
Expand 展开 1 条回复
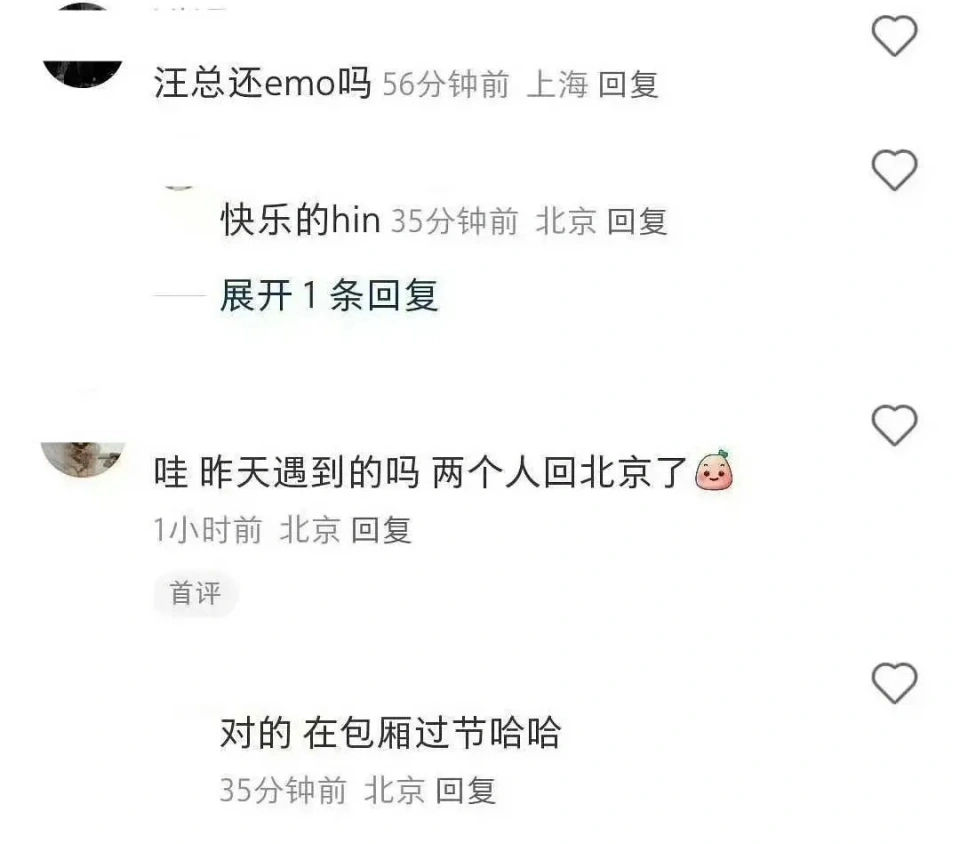point(329,296)
